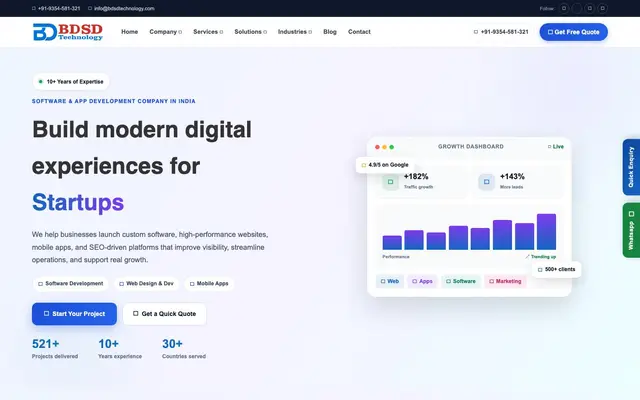The height and width of the screenshot is (400, 640).
Task: Click the Apps tag in dashboard
Action: [x=422, y=281]
